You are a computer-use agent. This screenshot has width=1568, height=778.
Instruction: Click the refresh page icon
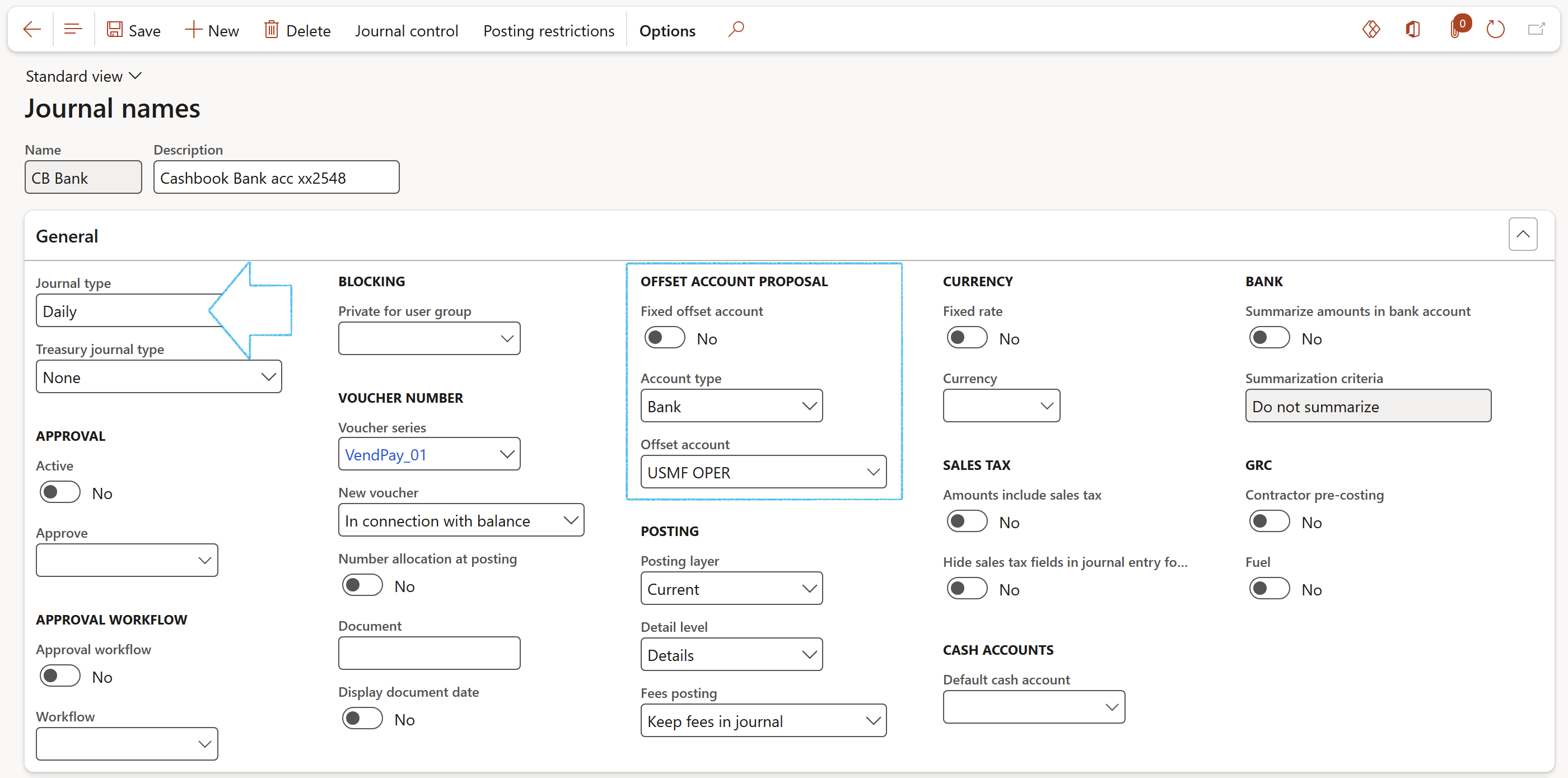[1495, 29]
